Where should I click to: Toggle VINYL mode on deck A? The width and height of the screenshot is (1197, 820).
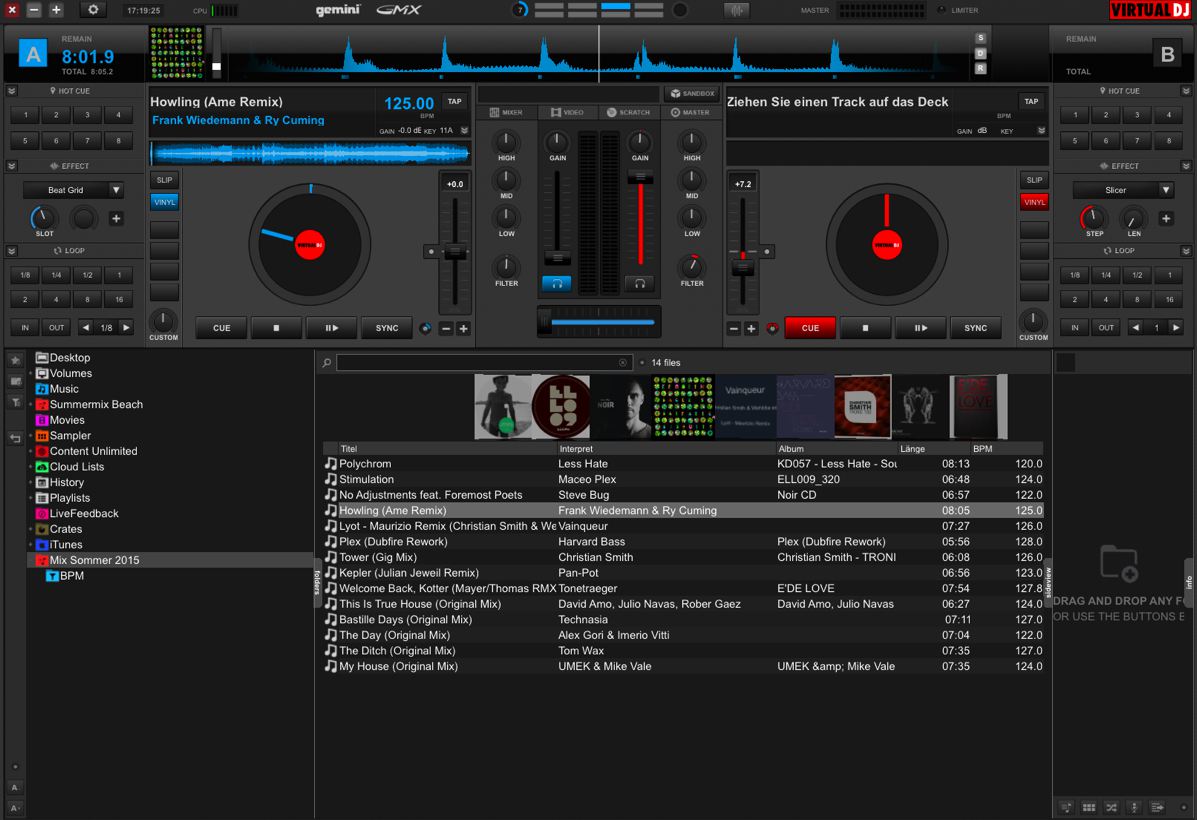tap(164, 202)
